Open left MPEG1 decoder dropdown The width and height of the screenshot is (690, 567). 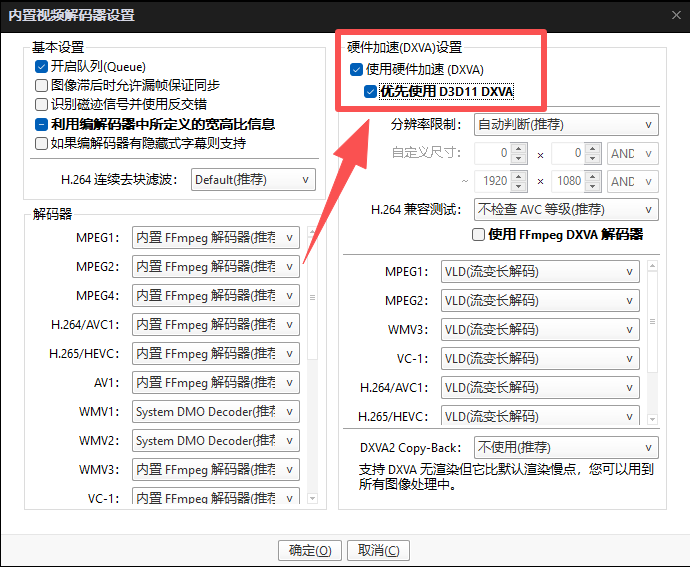(216, 238)
